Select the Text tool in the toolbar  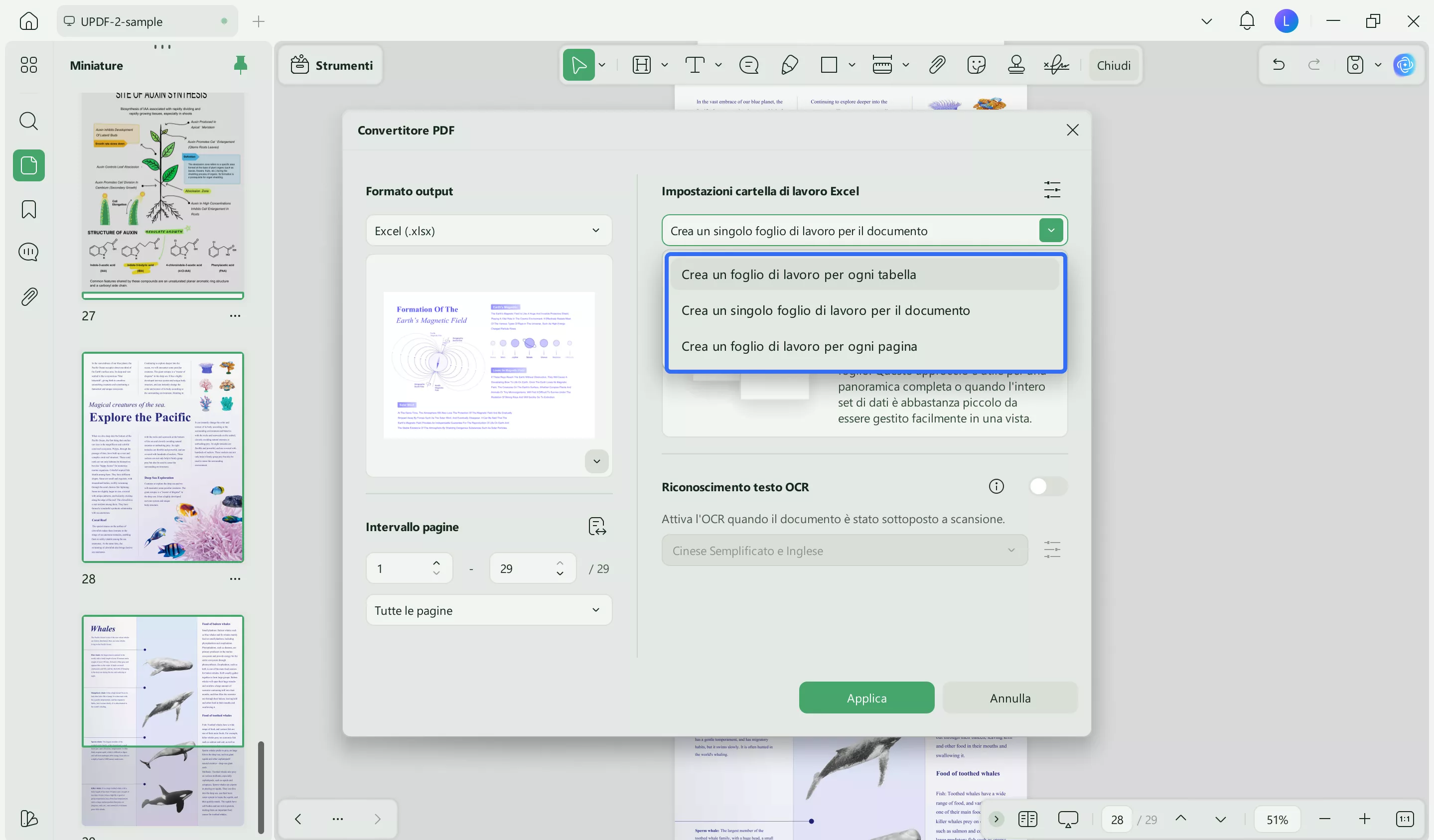tap(696, 65)
